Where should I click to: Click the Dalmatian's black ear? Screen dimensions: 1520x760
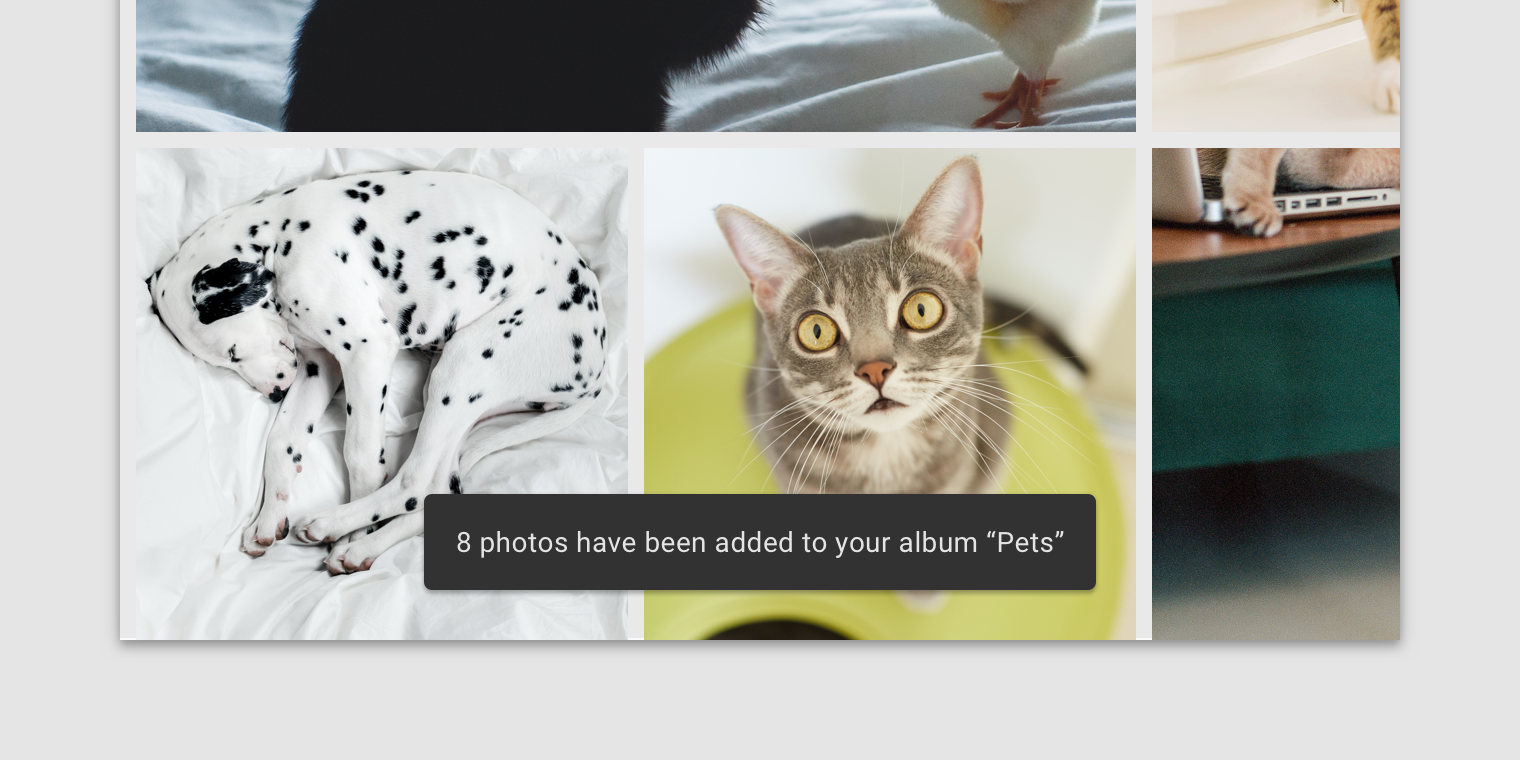[230, 290]
